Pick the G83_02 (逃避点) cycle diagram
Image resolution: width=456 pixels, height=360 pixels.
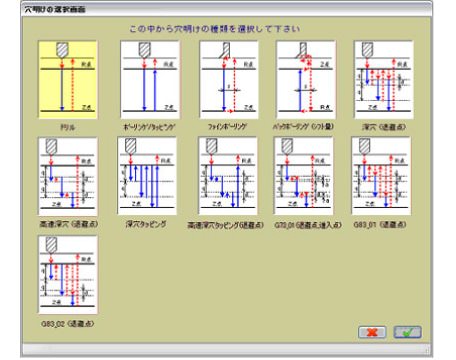coord(68,275)
